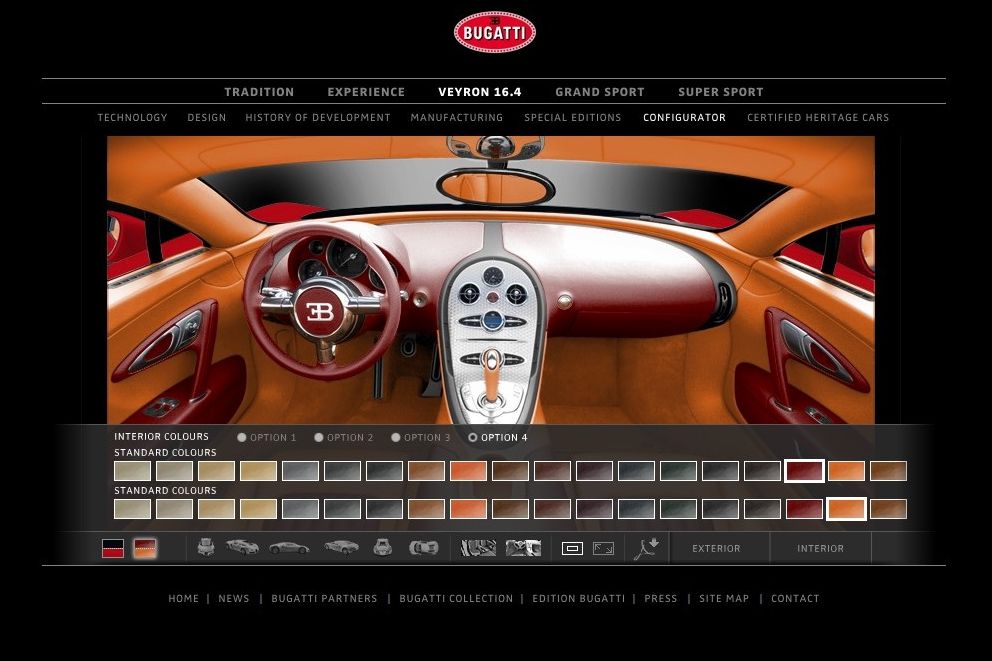The width and height of the screenshot is (992, 661).
Task: Open the Site Map link
Action: [723, 599]
